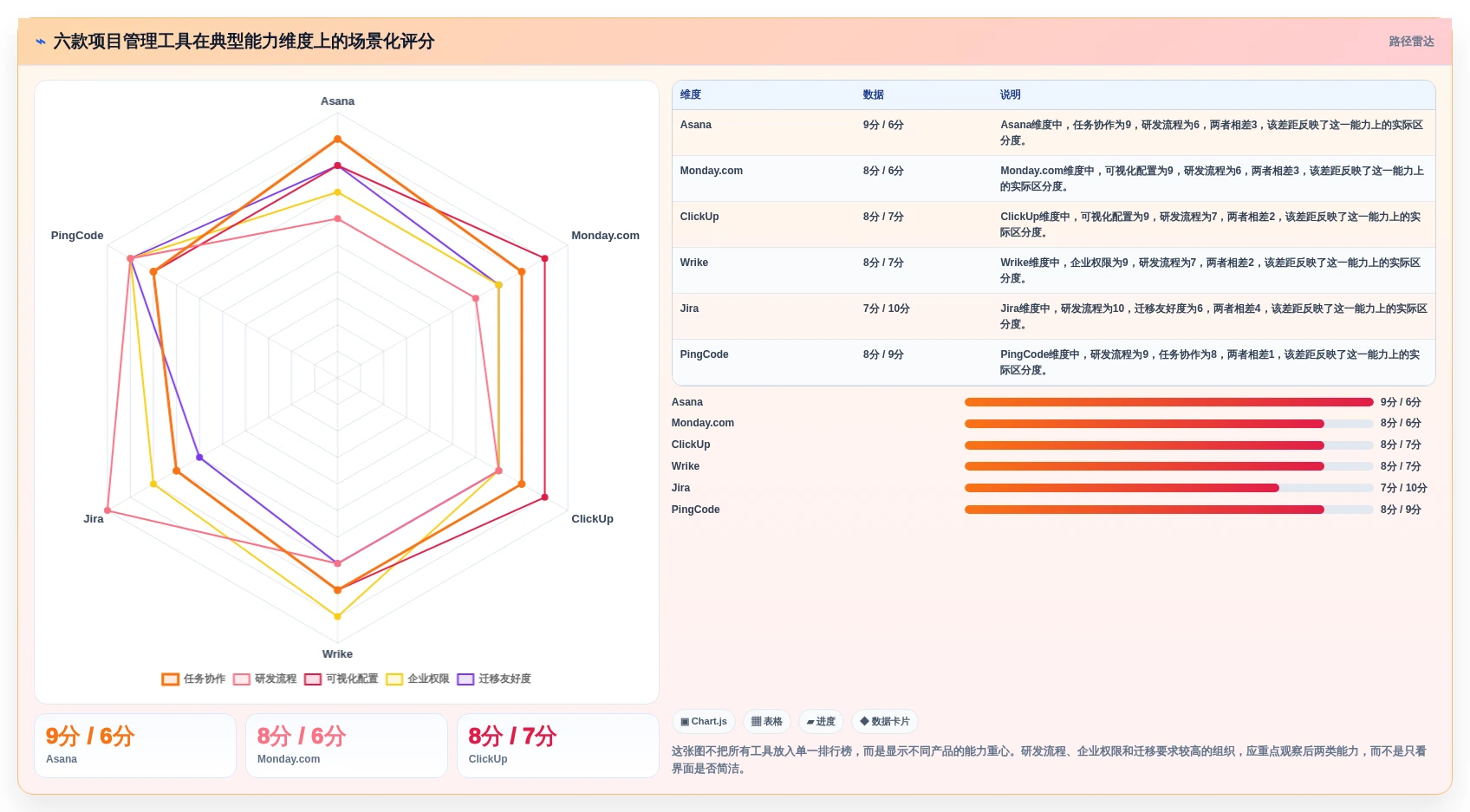The height and width of the screenshot is (812, 1470).
Task: Click the 数据卡片 tag chip
Action: pos(885,721)
